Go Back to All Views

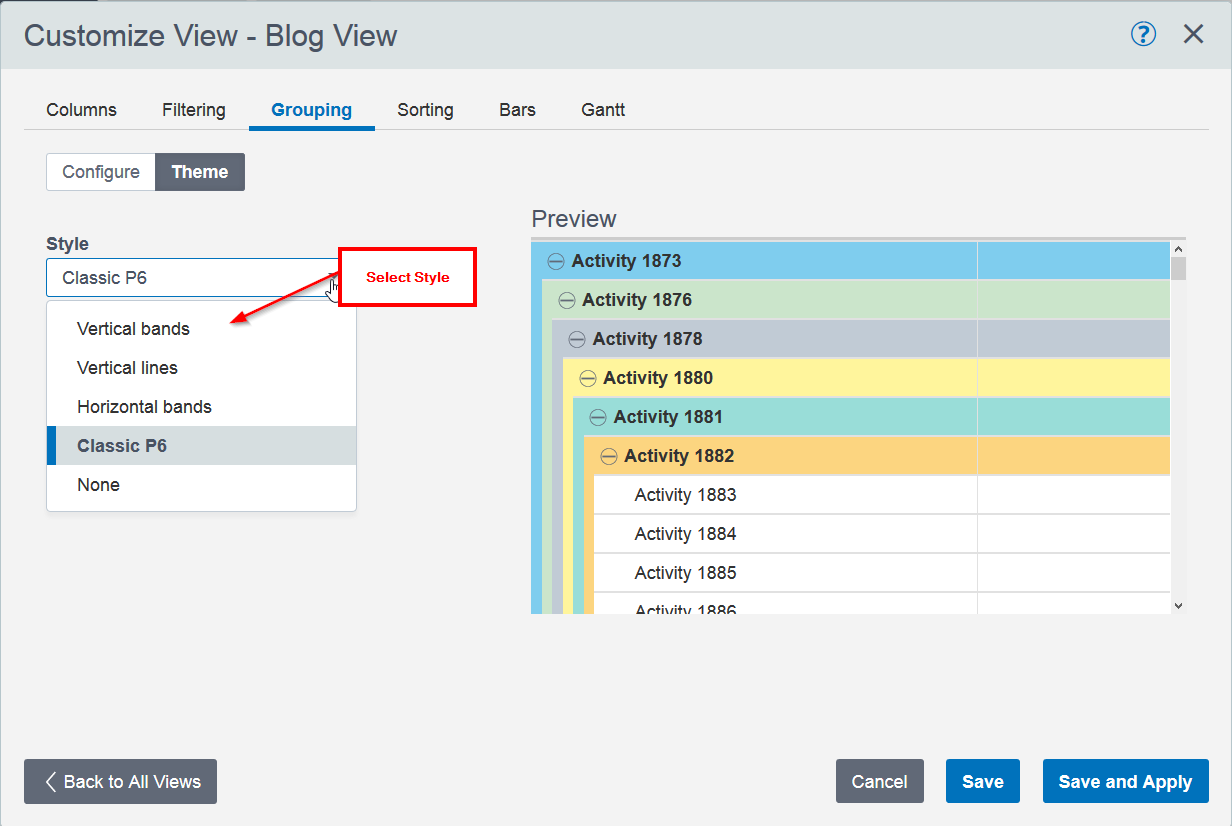[121, 782]
